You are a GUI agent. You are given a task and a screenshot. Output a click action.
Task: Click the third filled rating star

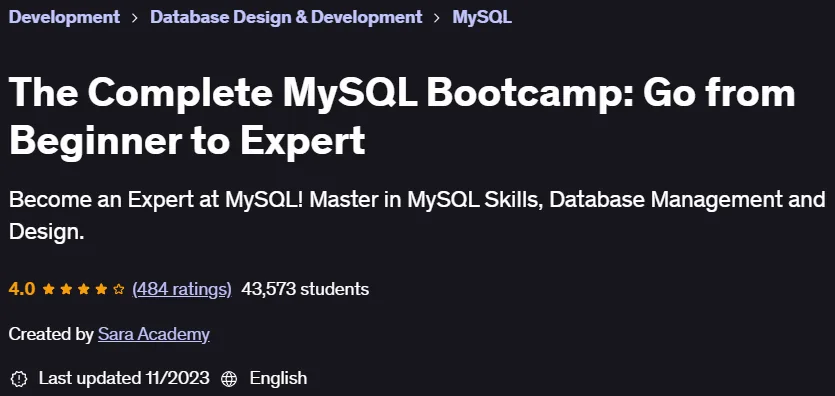(84, 289)
